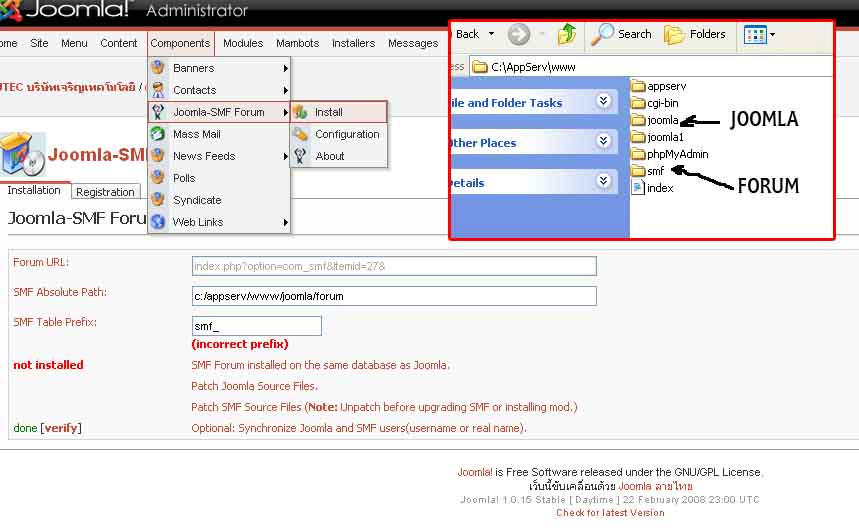Expand the Other Places panel
859x532 pixels.
[603, 141]
